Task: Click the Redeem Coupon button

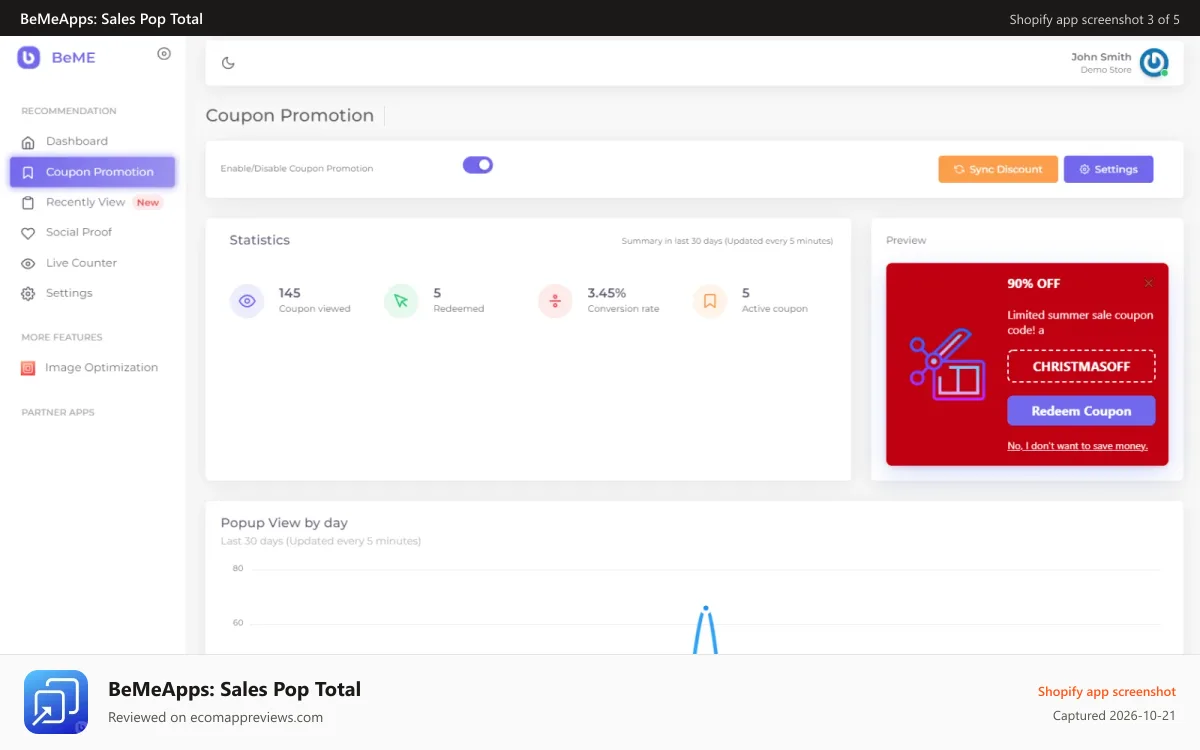Action: pyautogui.click(x=1081, y=411)
